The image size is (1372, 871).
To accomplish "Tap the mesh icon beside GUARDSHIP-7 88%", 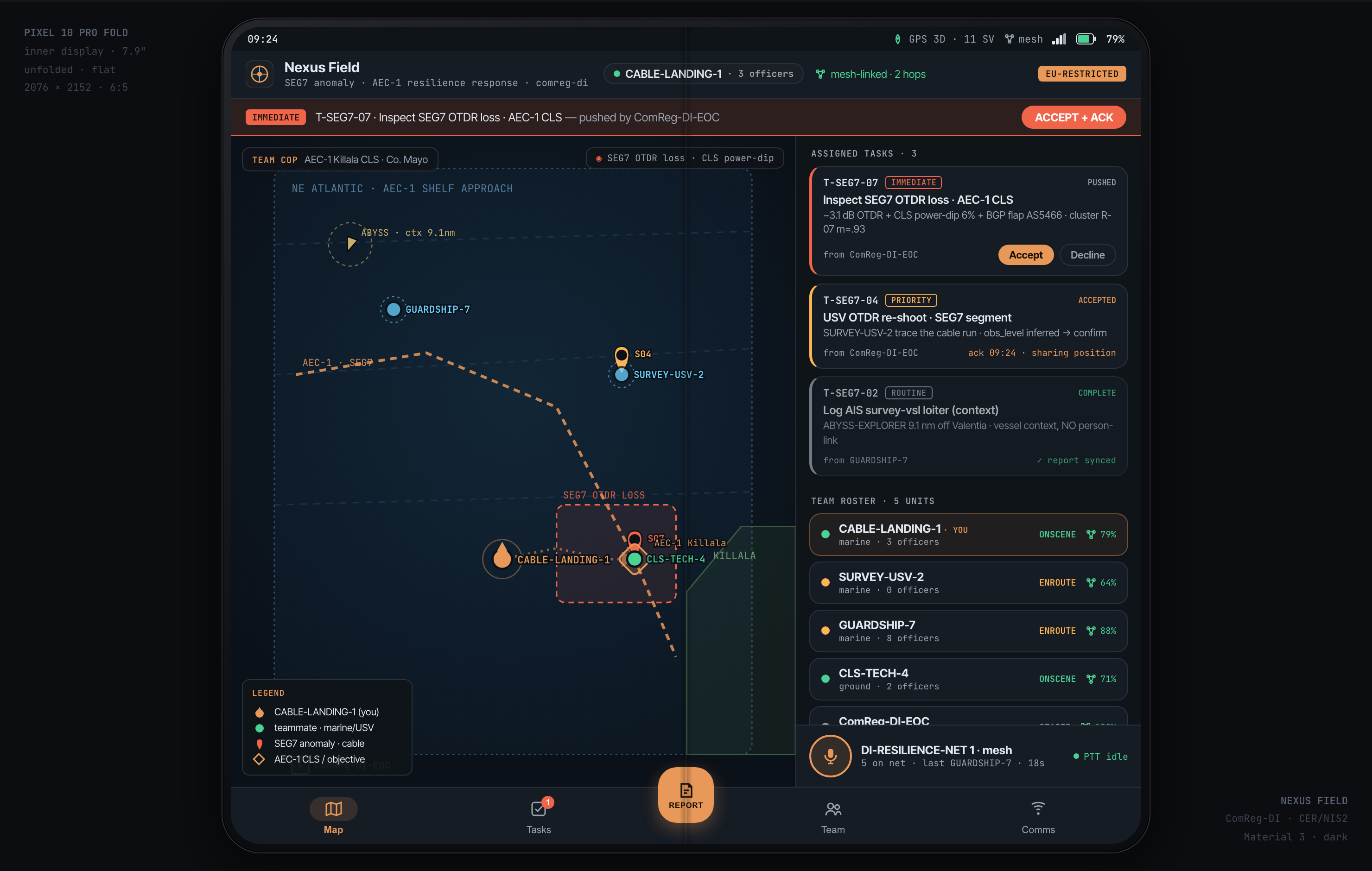I will 1091,631.
